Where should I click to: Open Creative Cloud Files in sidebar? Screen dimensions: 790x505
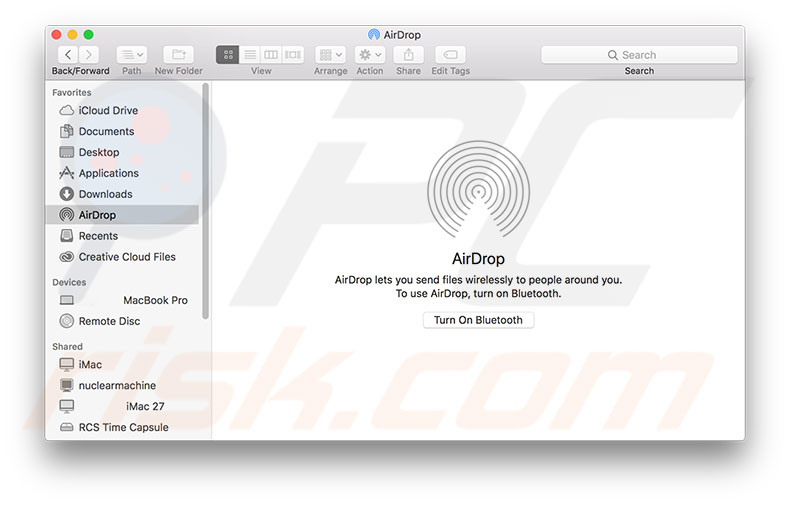coord(122,257)
